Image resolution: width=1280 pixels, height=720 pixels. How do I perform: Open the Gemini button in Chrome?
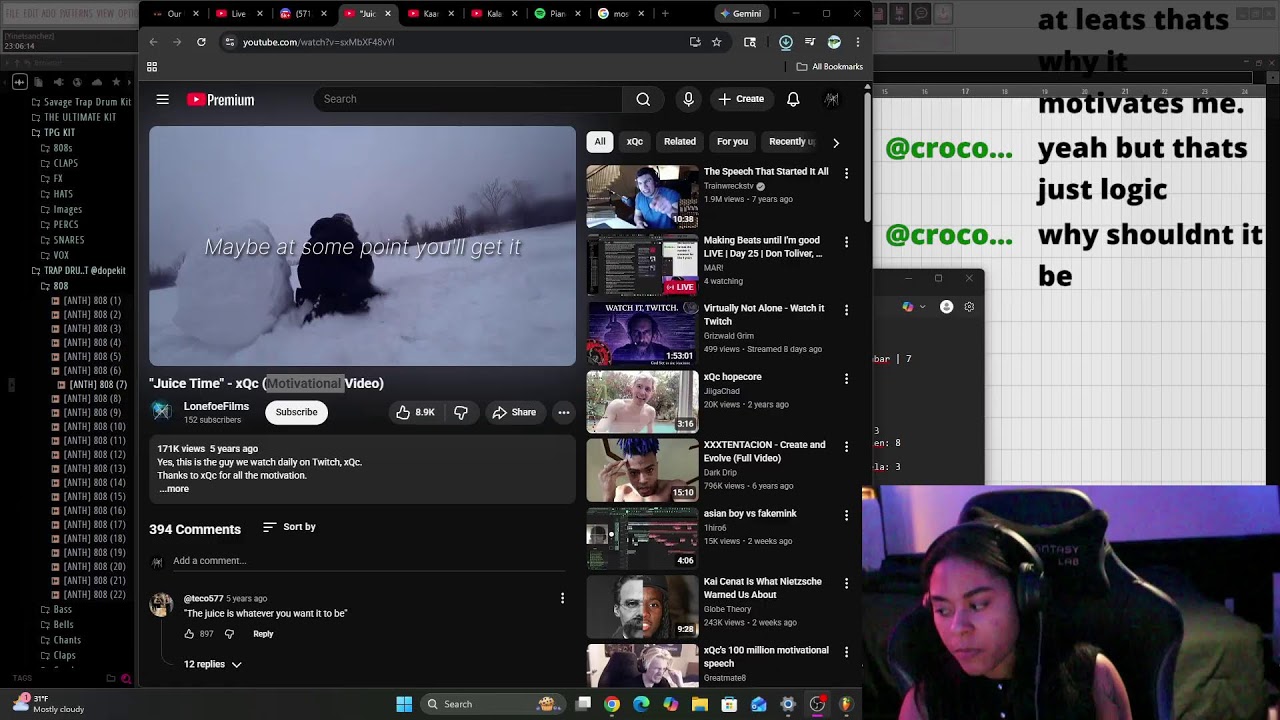click(x=740, y=14)
